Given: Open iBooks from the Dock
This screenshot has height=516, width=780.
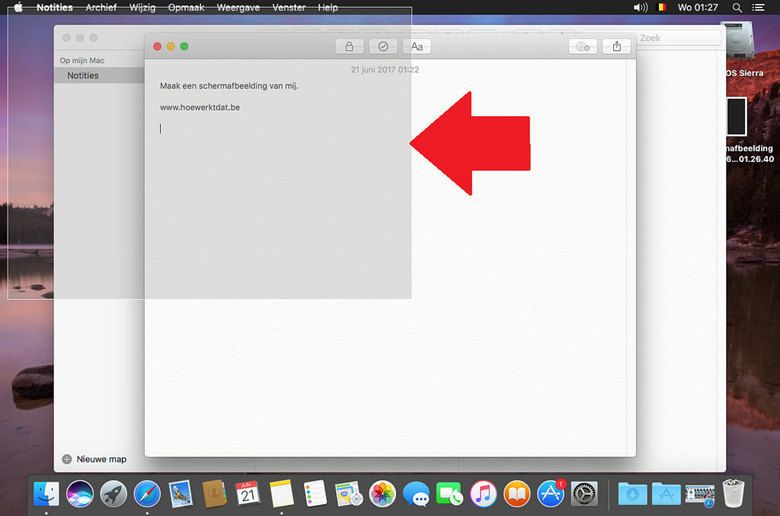Looking at the screenshot, I should pyautogui.click(x=517, y=494).
